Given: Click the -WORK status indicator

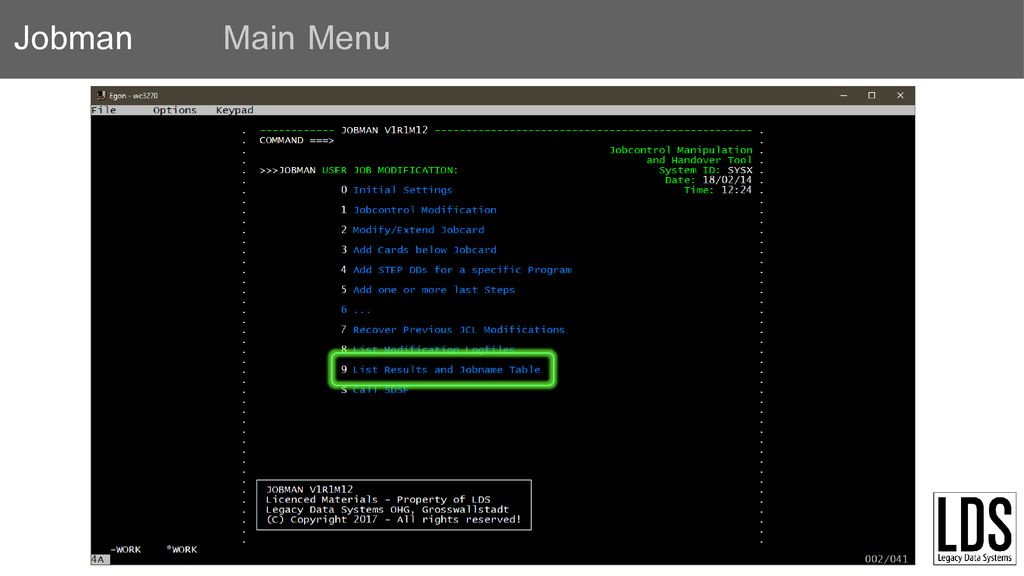Looking at the screenshot, I should click(125, 550).
